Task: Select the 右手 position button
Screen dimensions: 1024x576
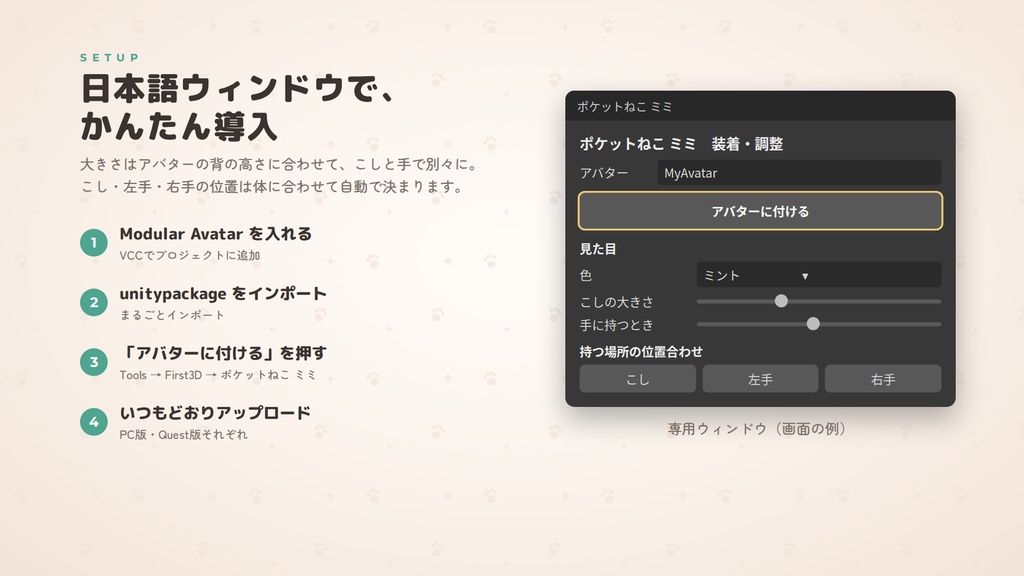Action: coord(883,379)
